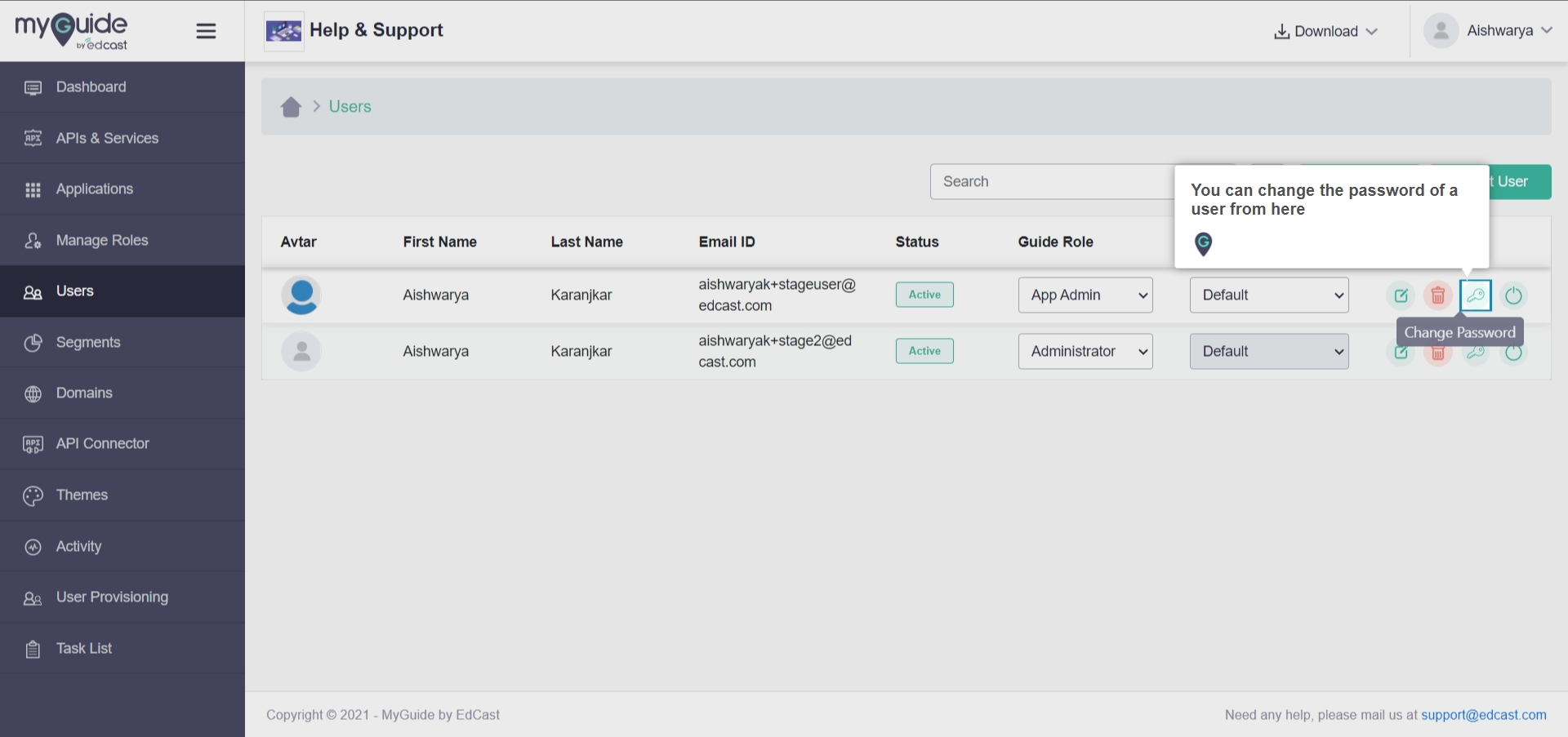Delete the aishwaryak+stageuser user
Viewport: 1568px width, 737px height.
1438,295
